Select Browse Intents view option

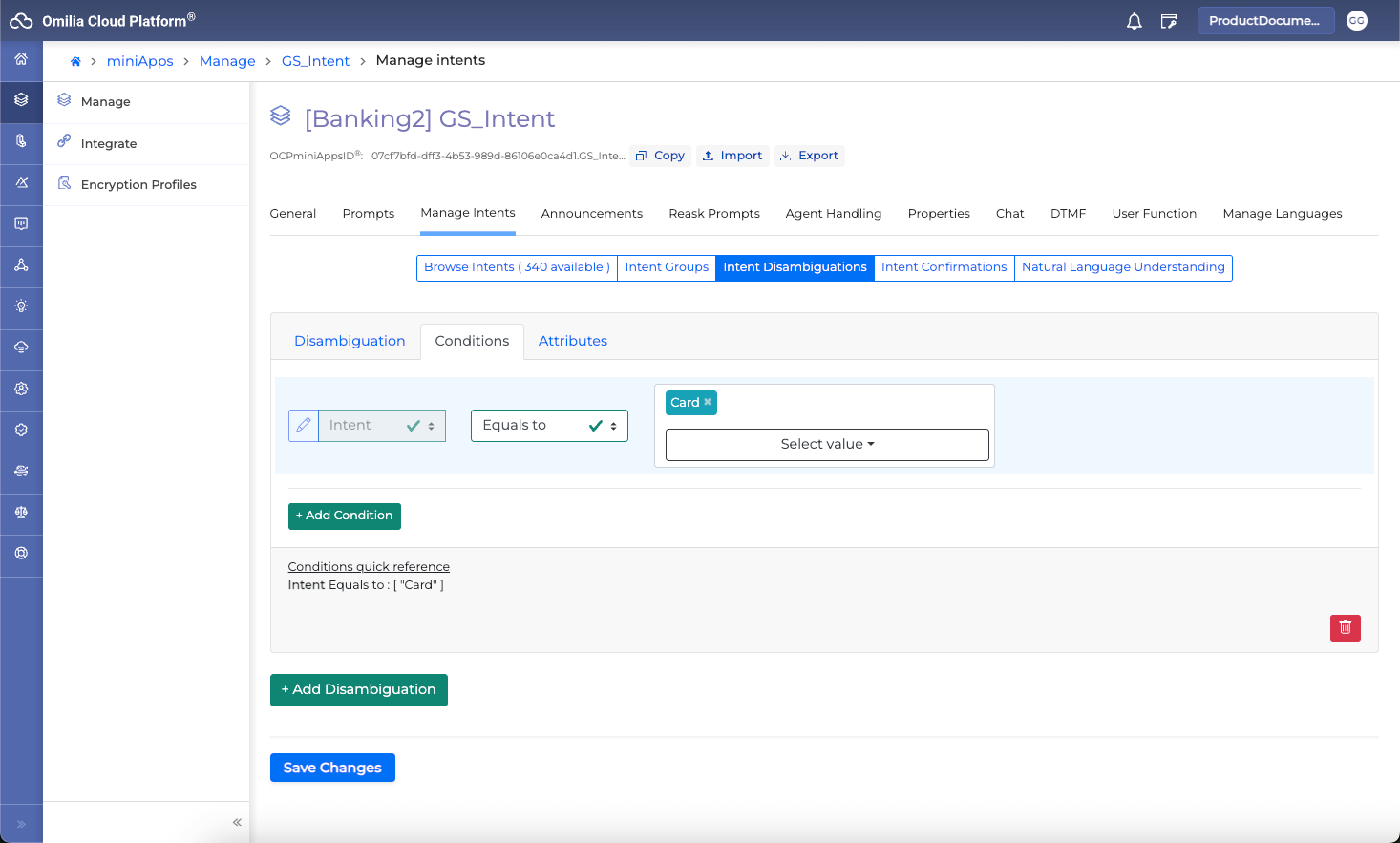[517, 267]
